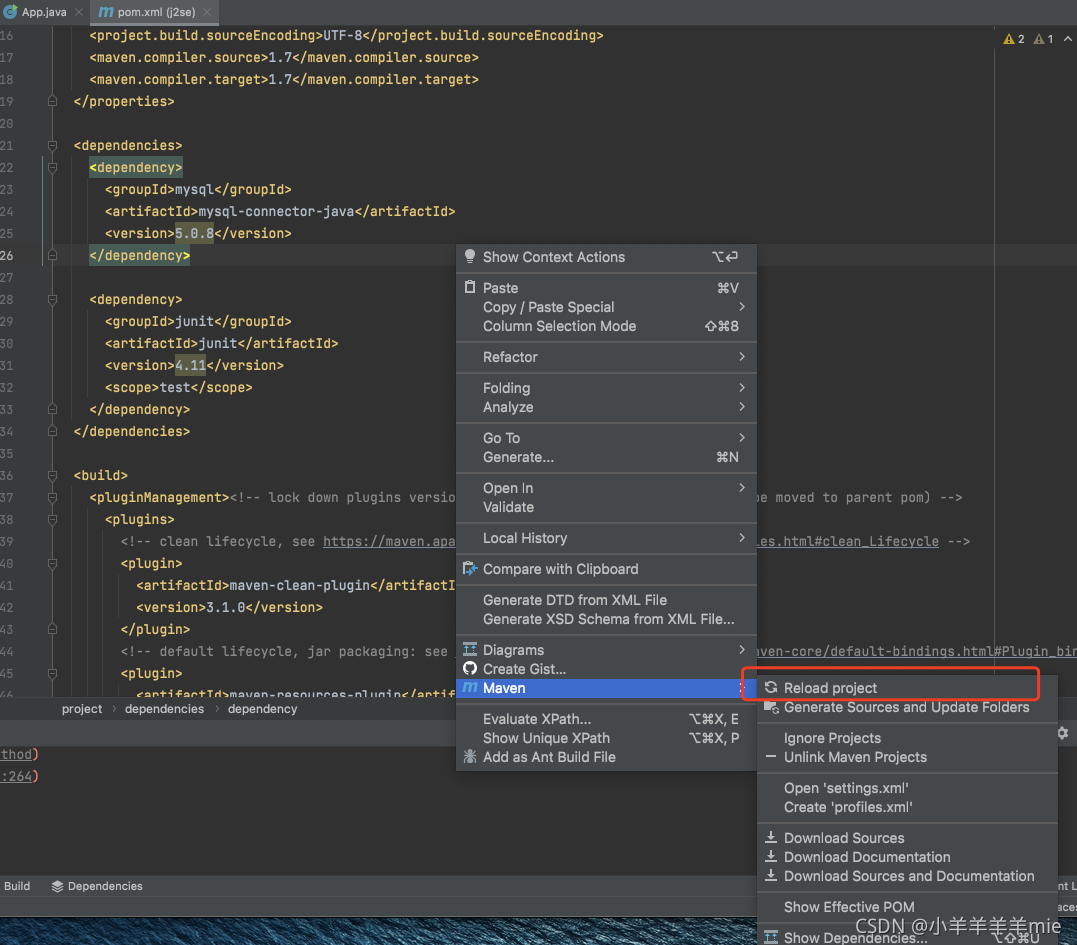The height and width of the screenshot is (945, 1077).
Task: Collapse the dependencies block fold marker
Action: point(52,146)
